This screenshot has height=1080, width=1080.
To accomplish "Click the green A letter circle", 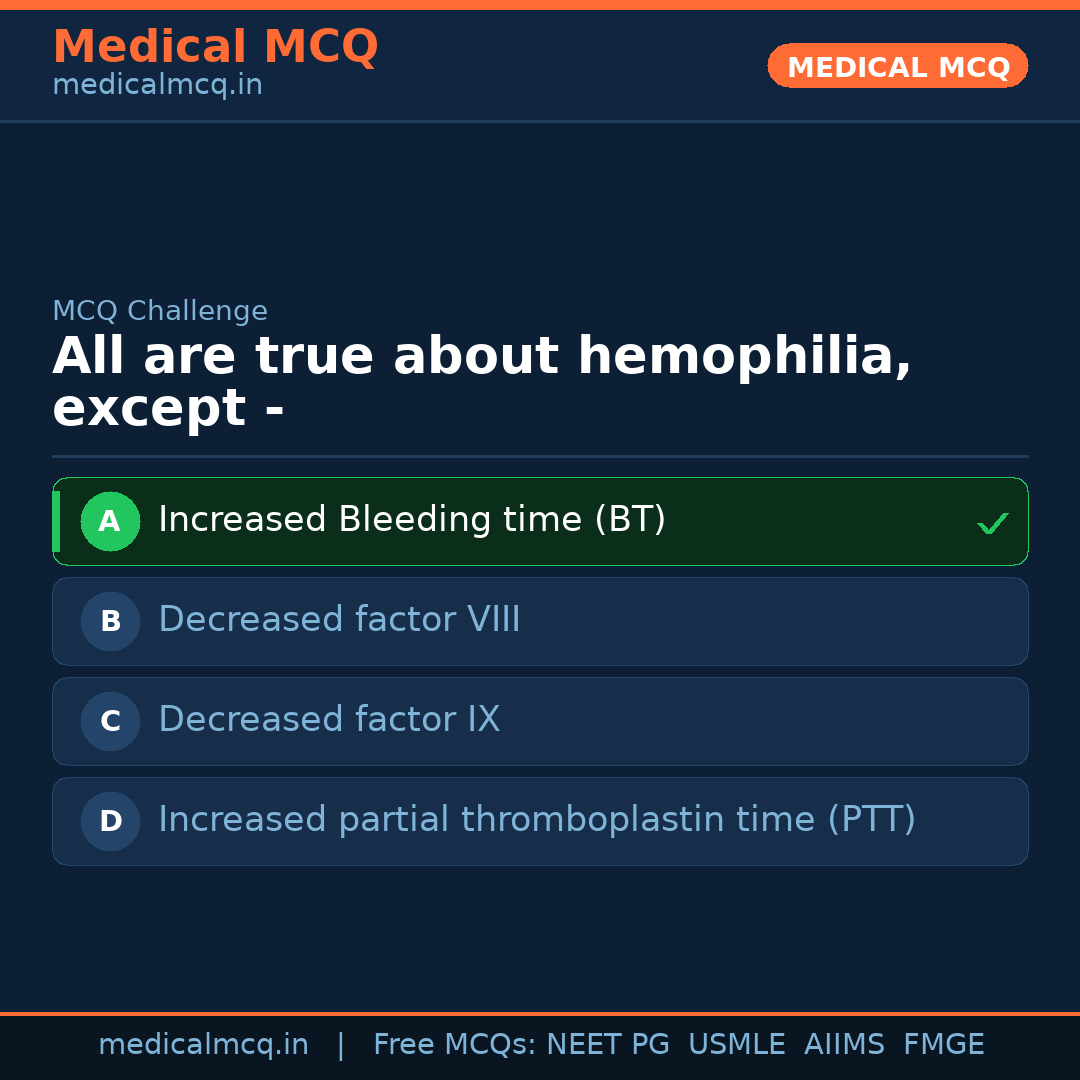I will (110, 521).
